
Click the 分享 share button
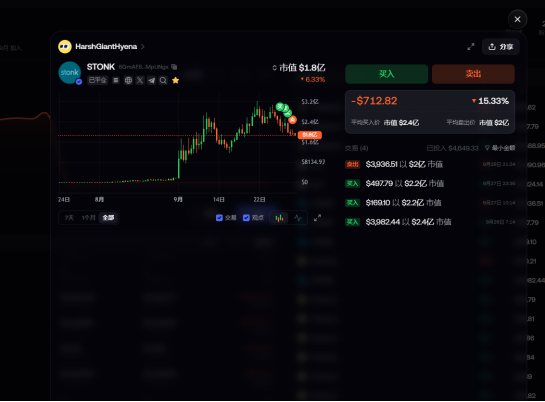point(501,47)
